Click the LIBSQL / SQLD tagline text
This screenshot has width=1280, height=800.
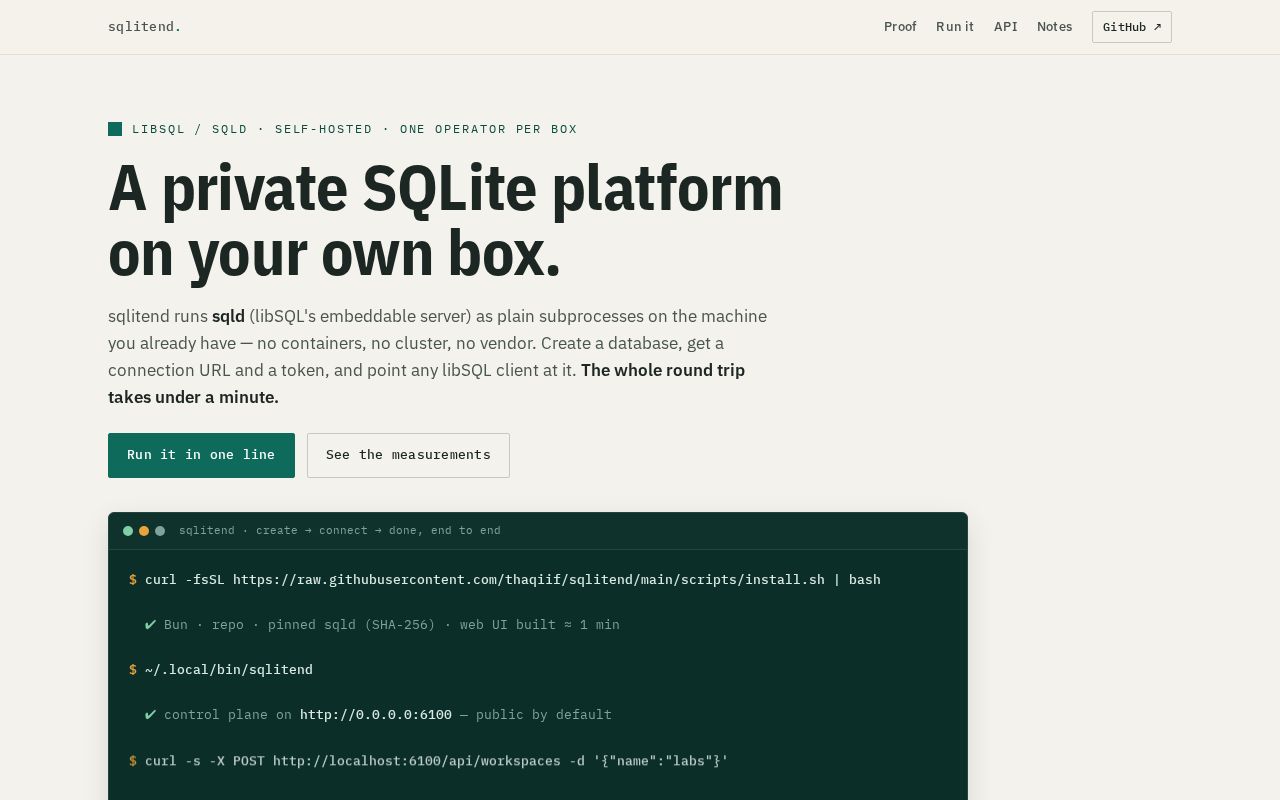tap(190, 129)
